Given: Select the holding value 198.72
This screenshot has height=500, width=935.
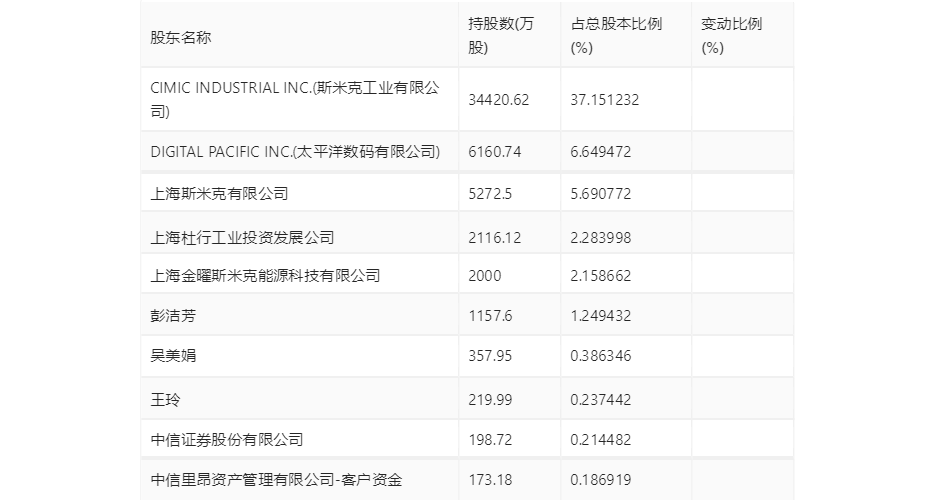Looking at the screenshot, I should pyautogui.click(x=490, y=440).
